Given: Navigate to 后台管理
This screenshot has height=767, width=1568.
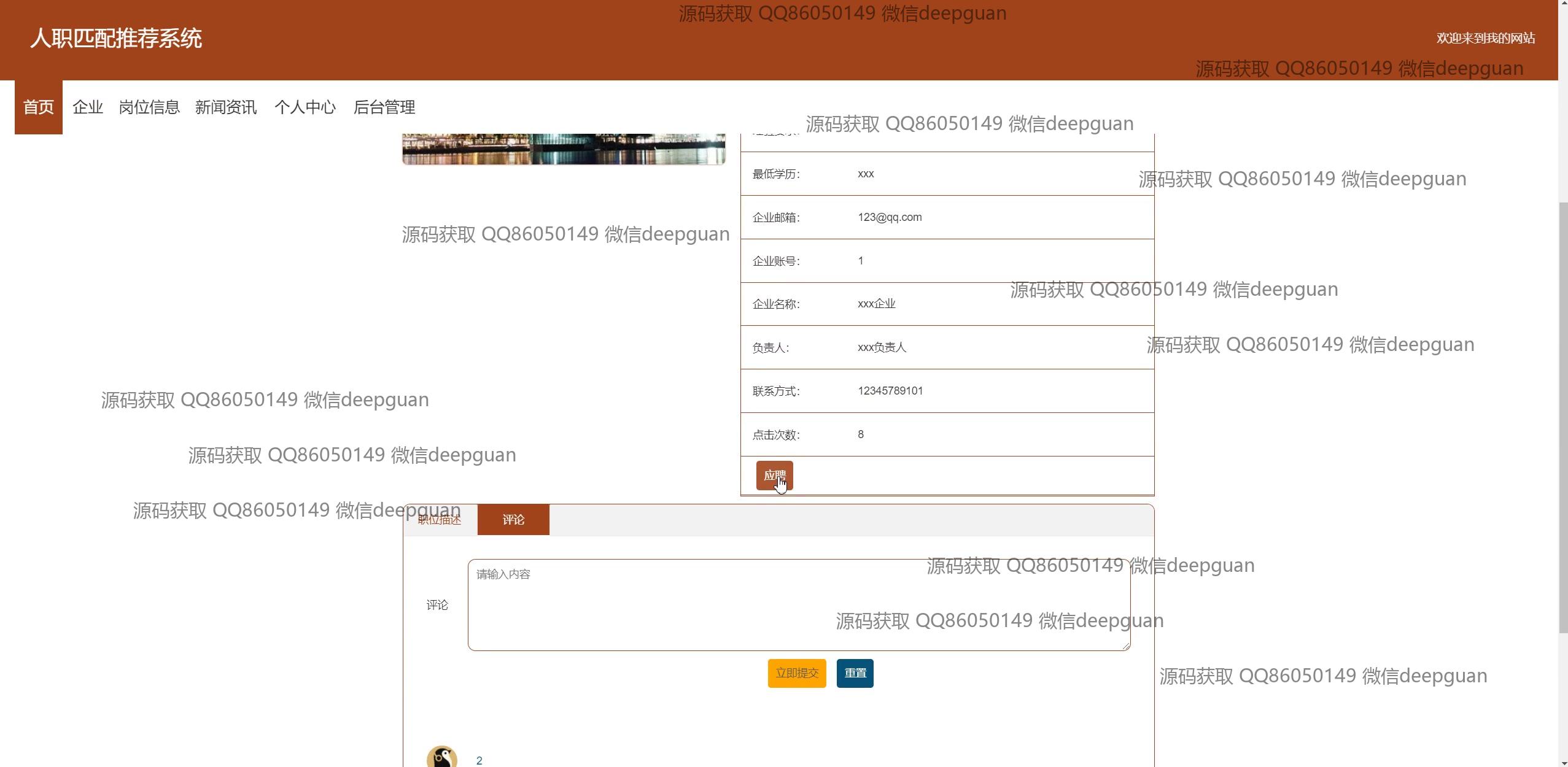Looking at the screenshot, I should [384, 107].
